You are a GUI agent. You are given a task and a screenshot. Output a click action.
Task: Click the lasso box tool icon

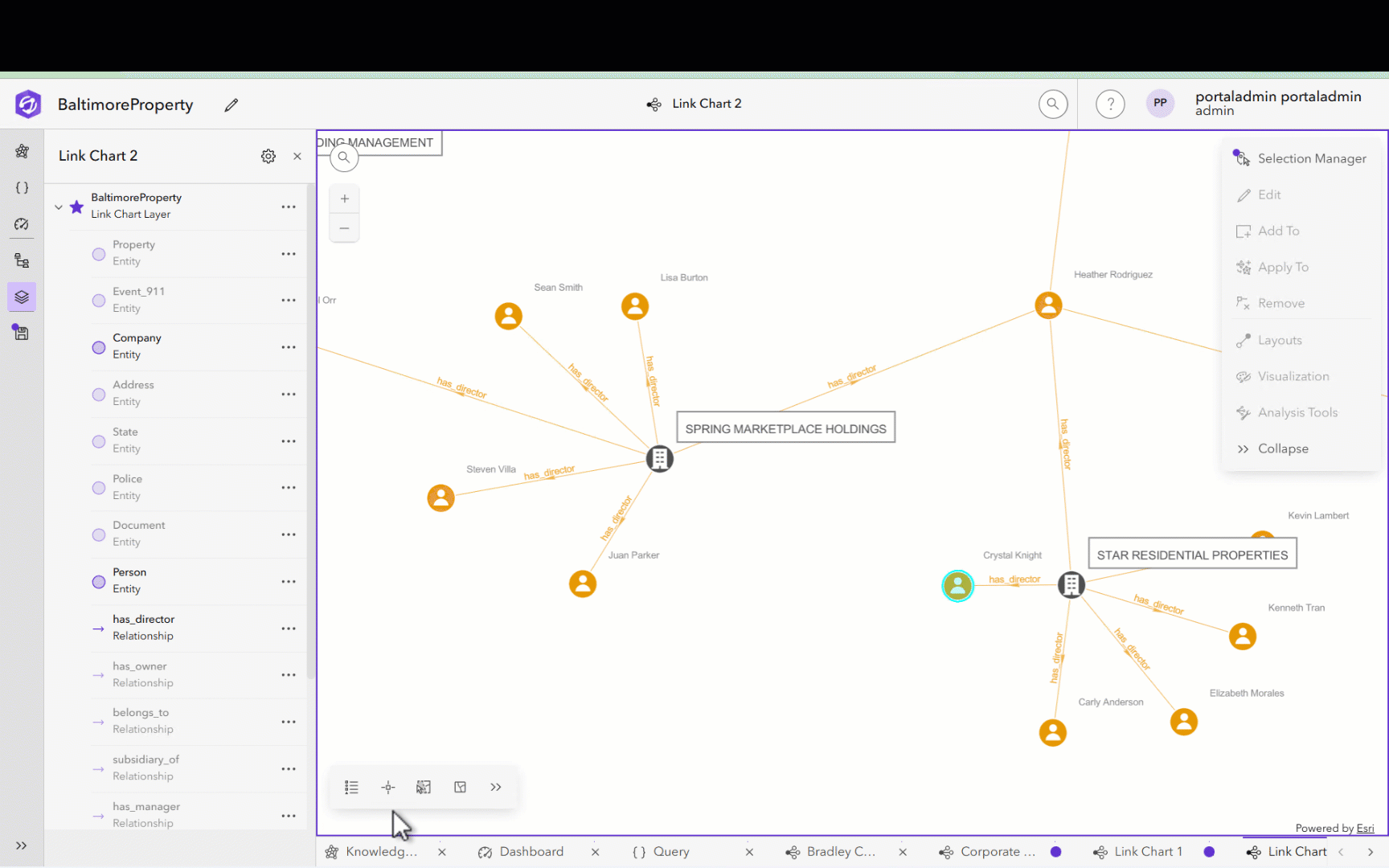[x=460, y=787]
